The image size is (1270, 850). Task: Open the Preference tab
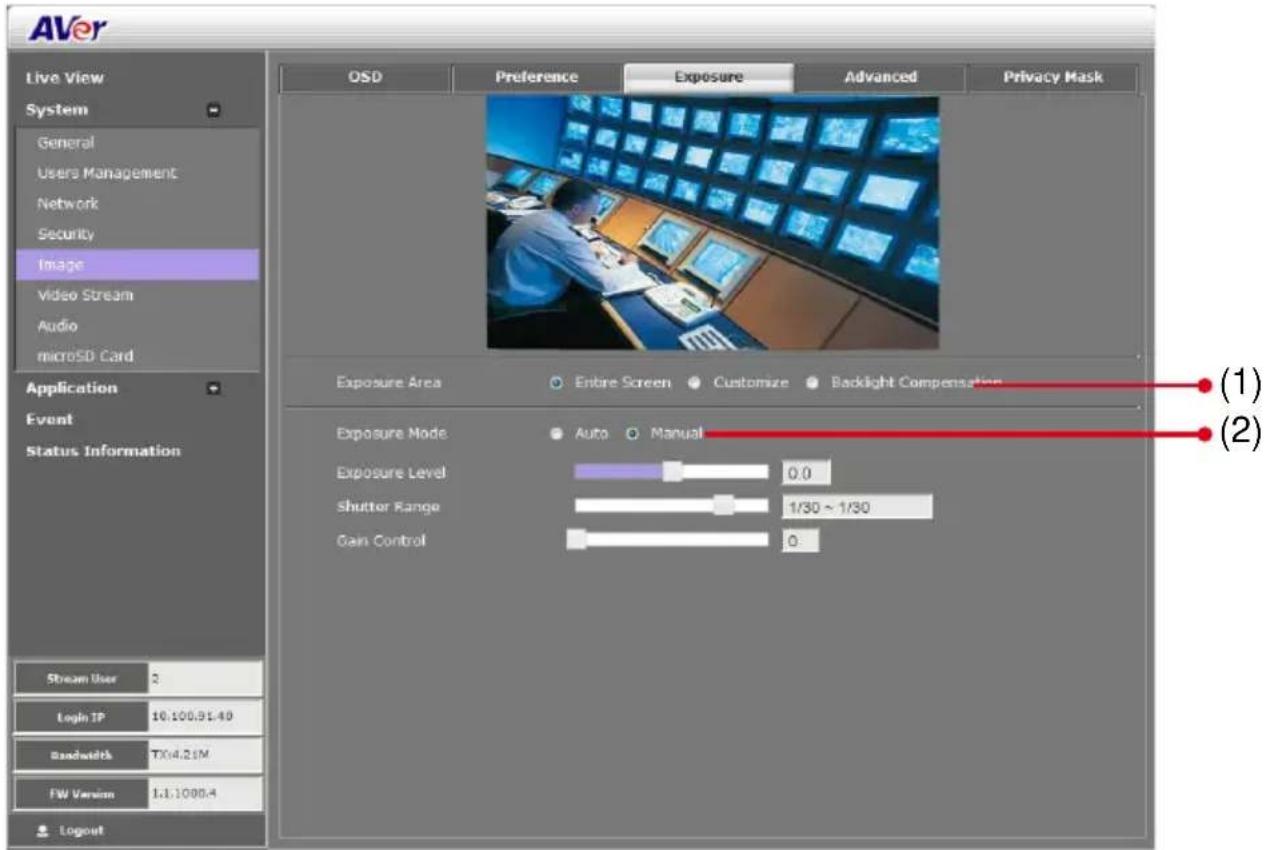(537, 77)
